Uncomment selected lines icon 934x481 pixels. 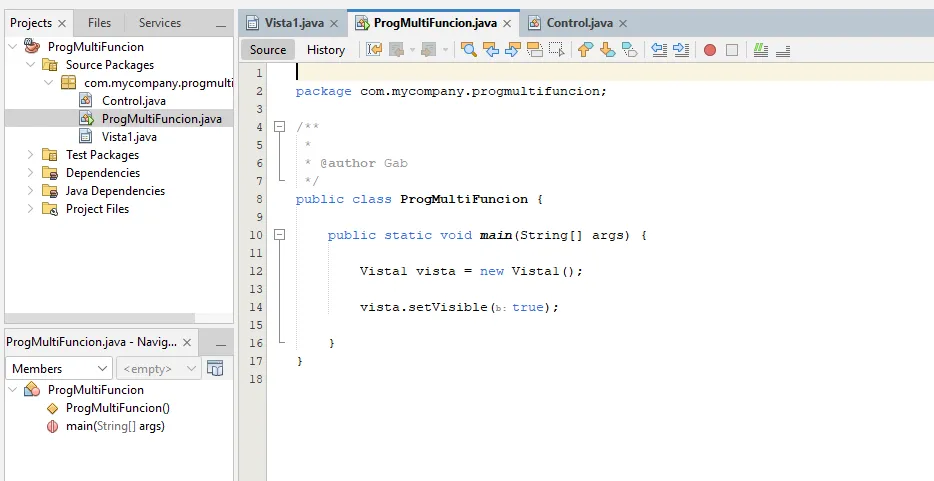click(783, 50)
